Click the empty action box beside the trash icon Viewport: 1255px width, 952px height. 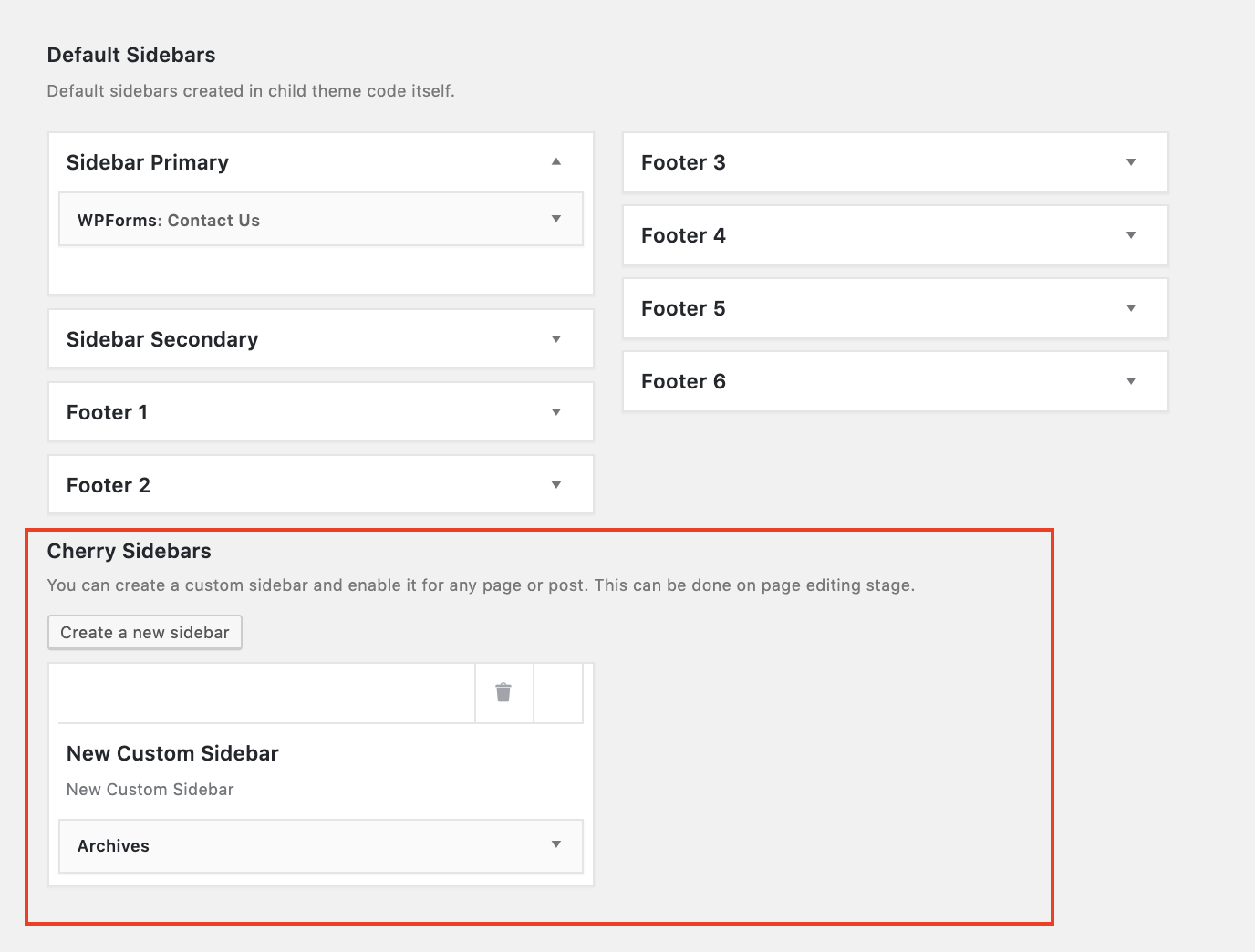558,693
